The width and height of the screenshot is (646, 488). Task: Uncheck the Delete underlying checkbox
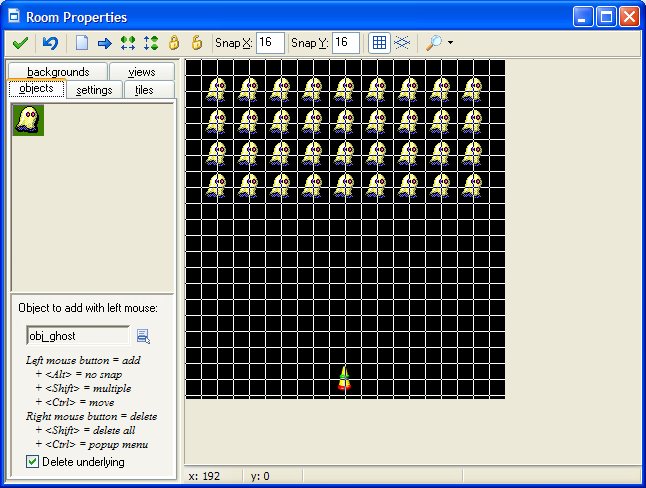pyautogui.click(x=33, y=462)
